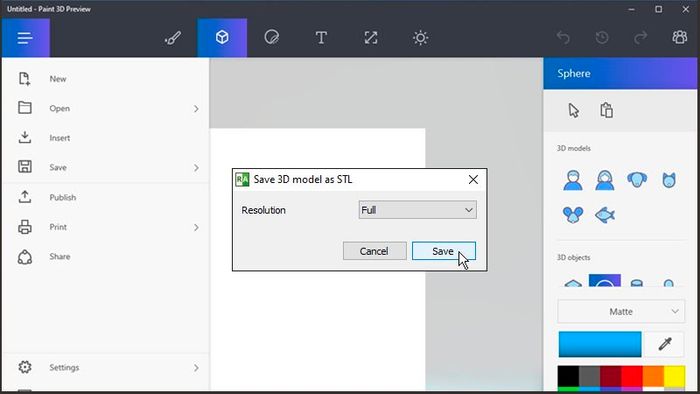This screenshot has height=394, width=700.
Task: Insert the Fish 3D model
Action: [605, 215]
